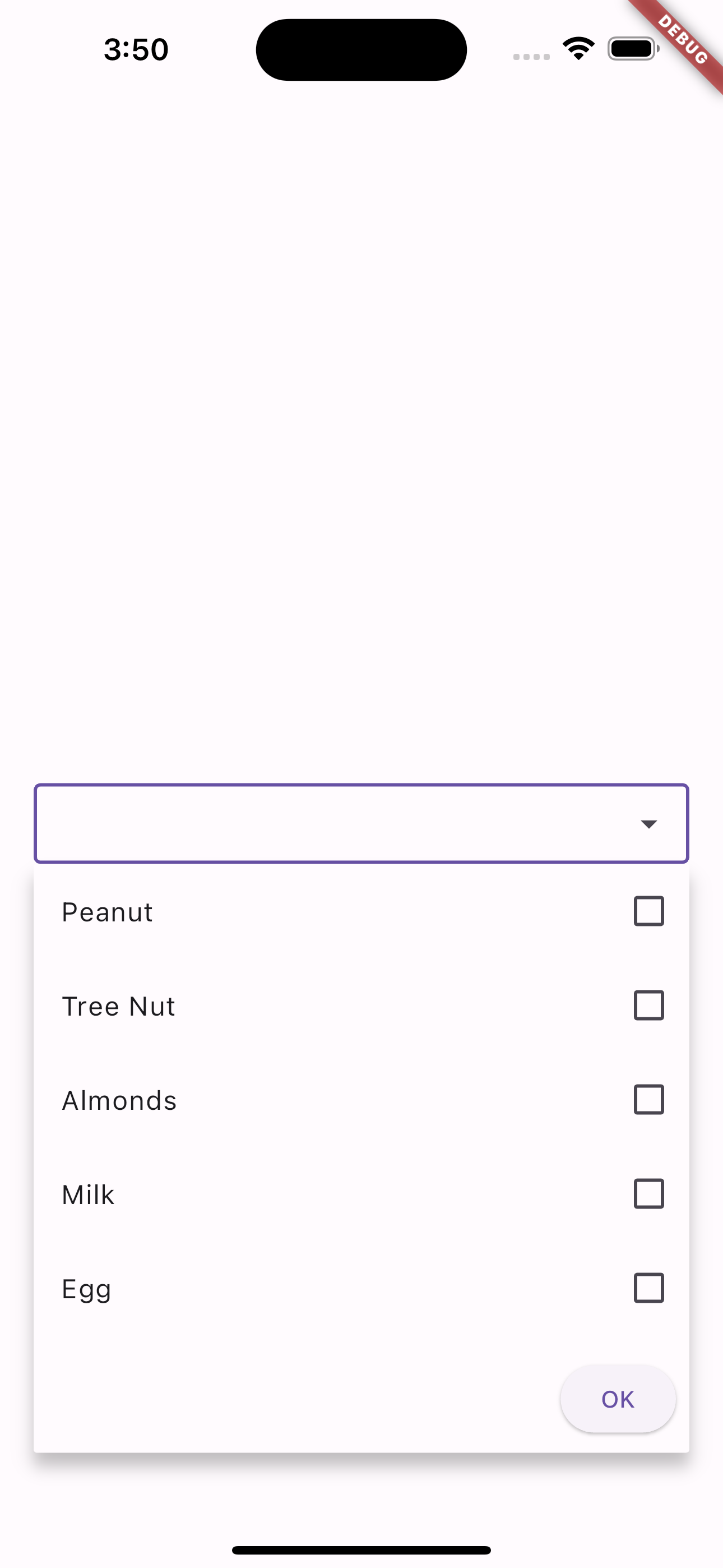Confirm selection with the OK button
Screen dimensions: 723x1568
pyautogui.click(x=618, y=1399)
